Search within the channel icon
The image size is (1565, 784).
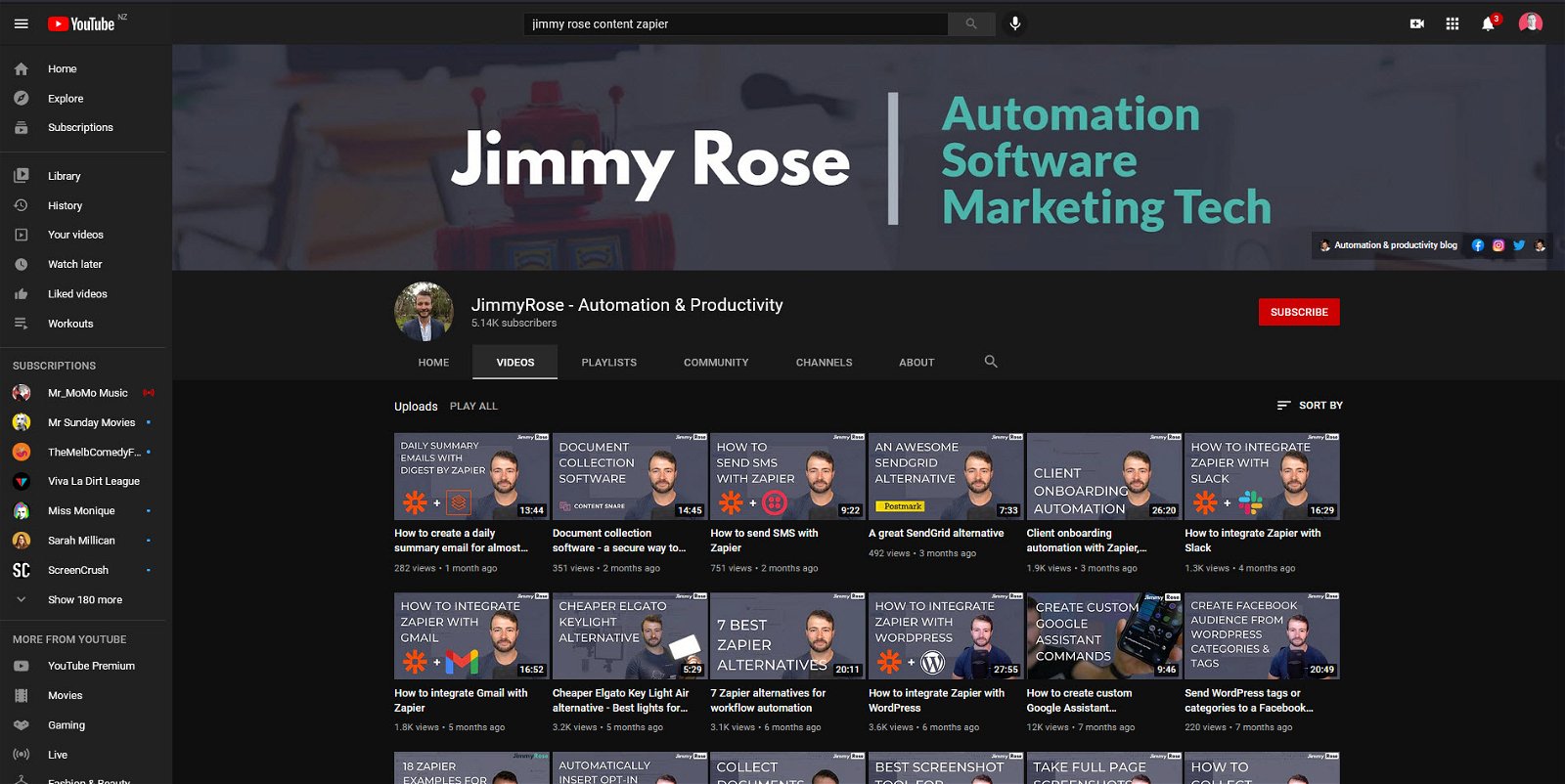point(991,362)
